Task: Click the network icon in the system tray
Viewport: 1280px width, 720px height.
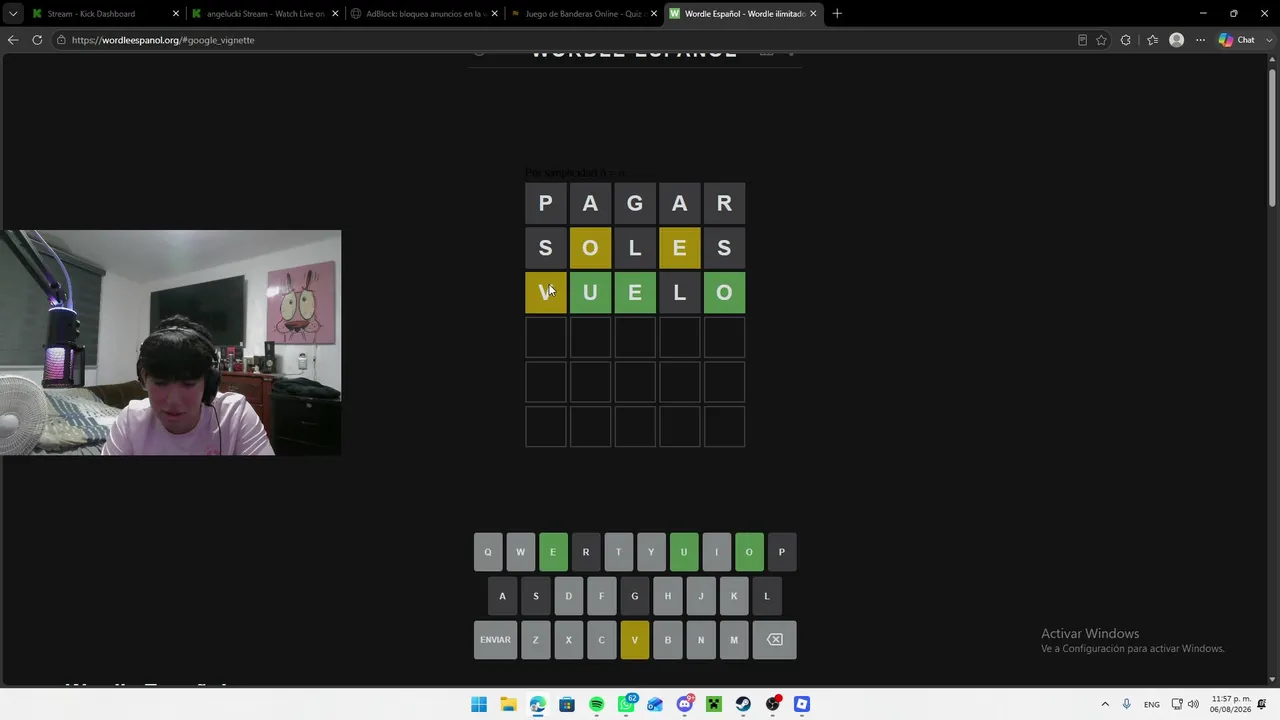Action: click(x=1177, y=704)
